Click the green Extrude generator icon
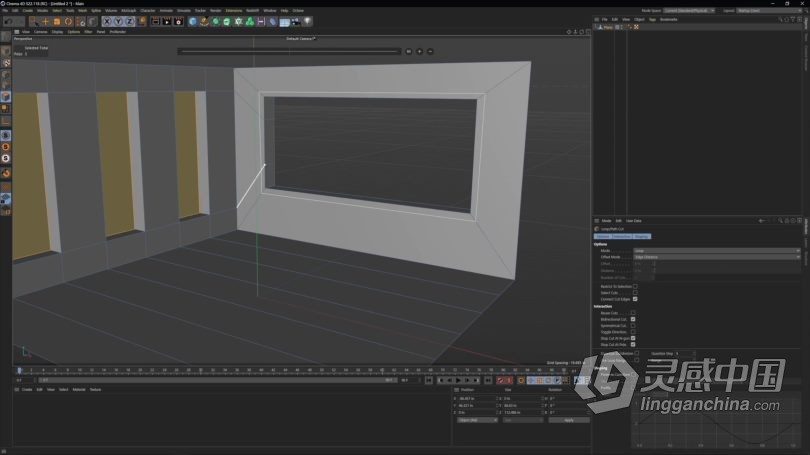The width and height of the screenshot is (810, 455). (227, 22)
